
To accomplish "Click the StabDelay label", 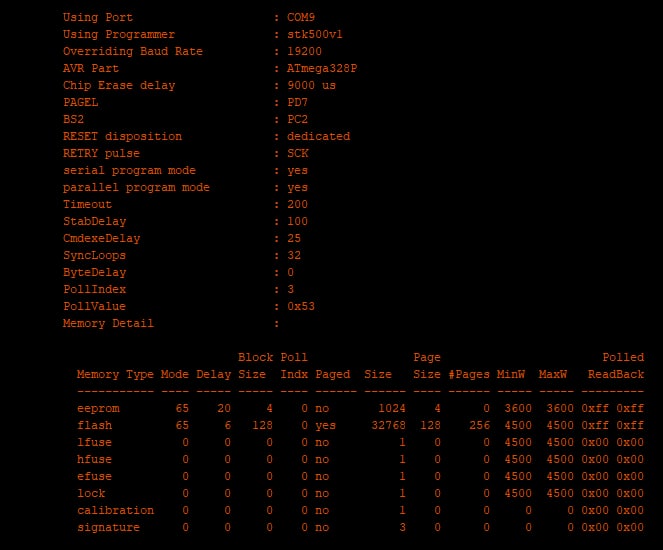I will 94,221.
